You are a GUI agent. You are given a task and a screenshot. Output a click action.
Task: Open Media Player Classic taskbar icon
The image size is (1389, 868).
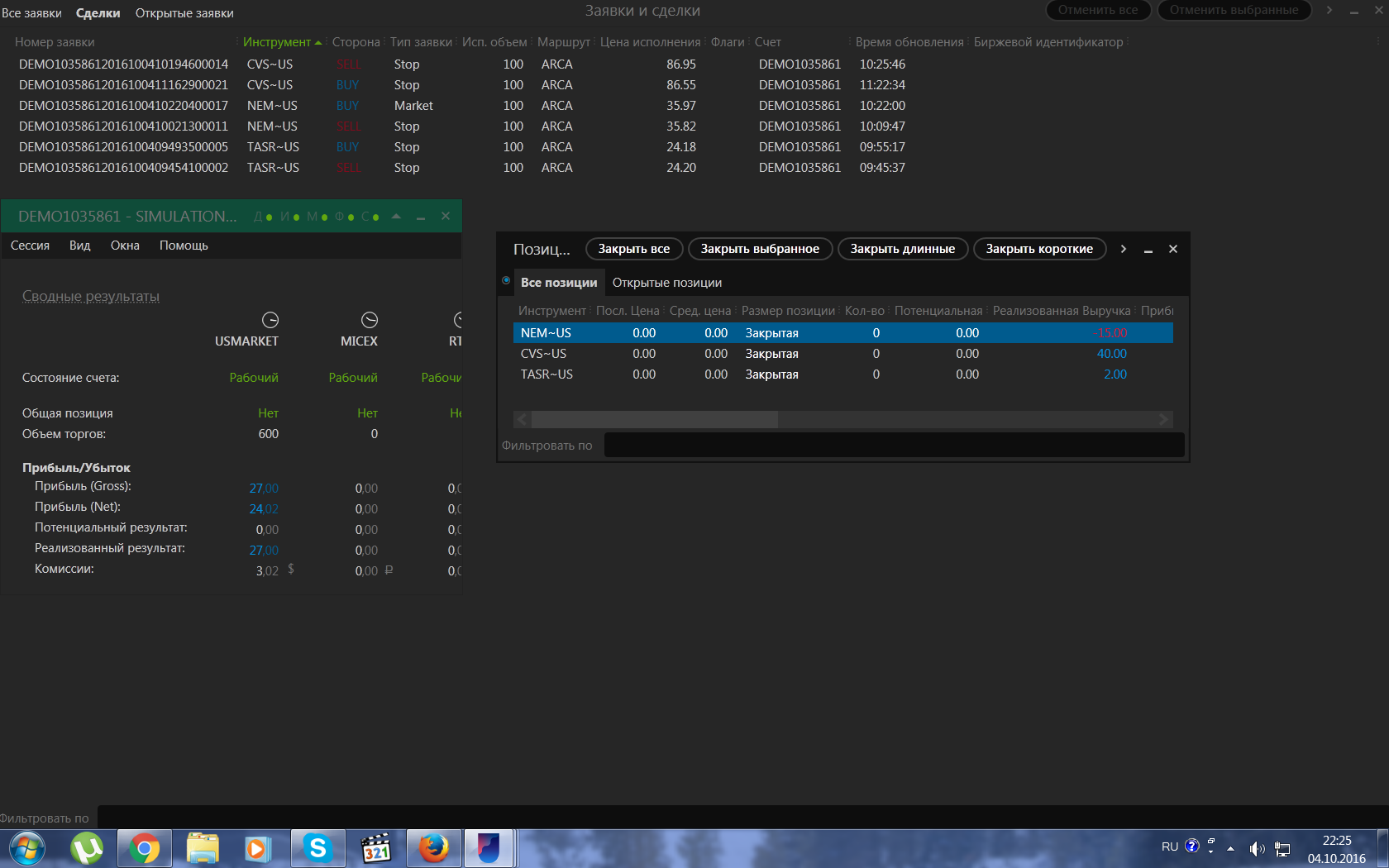click(x=375, y=848)
